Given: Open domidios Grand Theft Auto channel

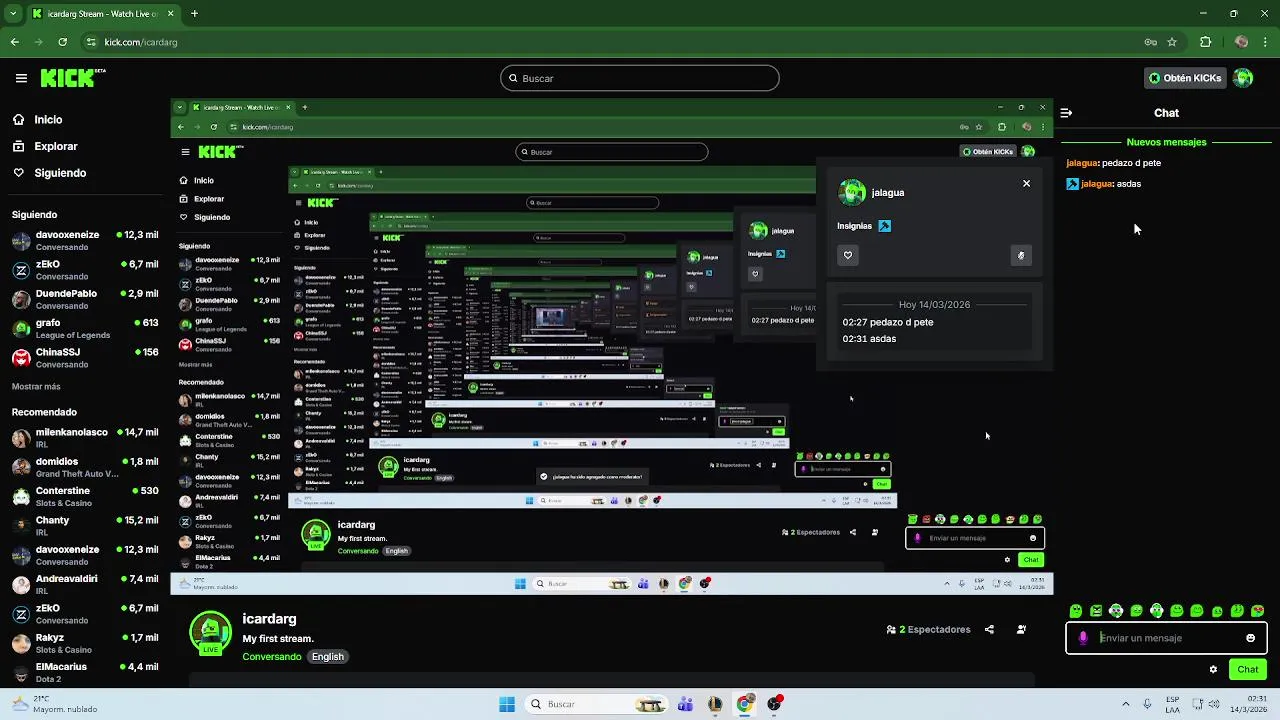Looking at the screenshot, I should pos(85,467).
